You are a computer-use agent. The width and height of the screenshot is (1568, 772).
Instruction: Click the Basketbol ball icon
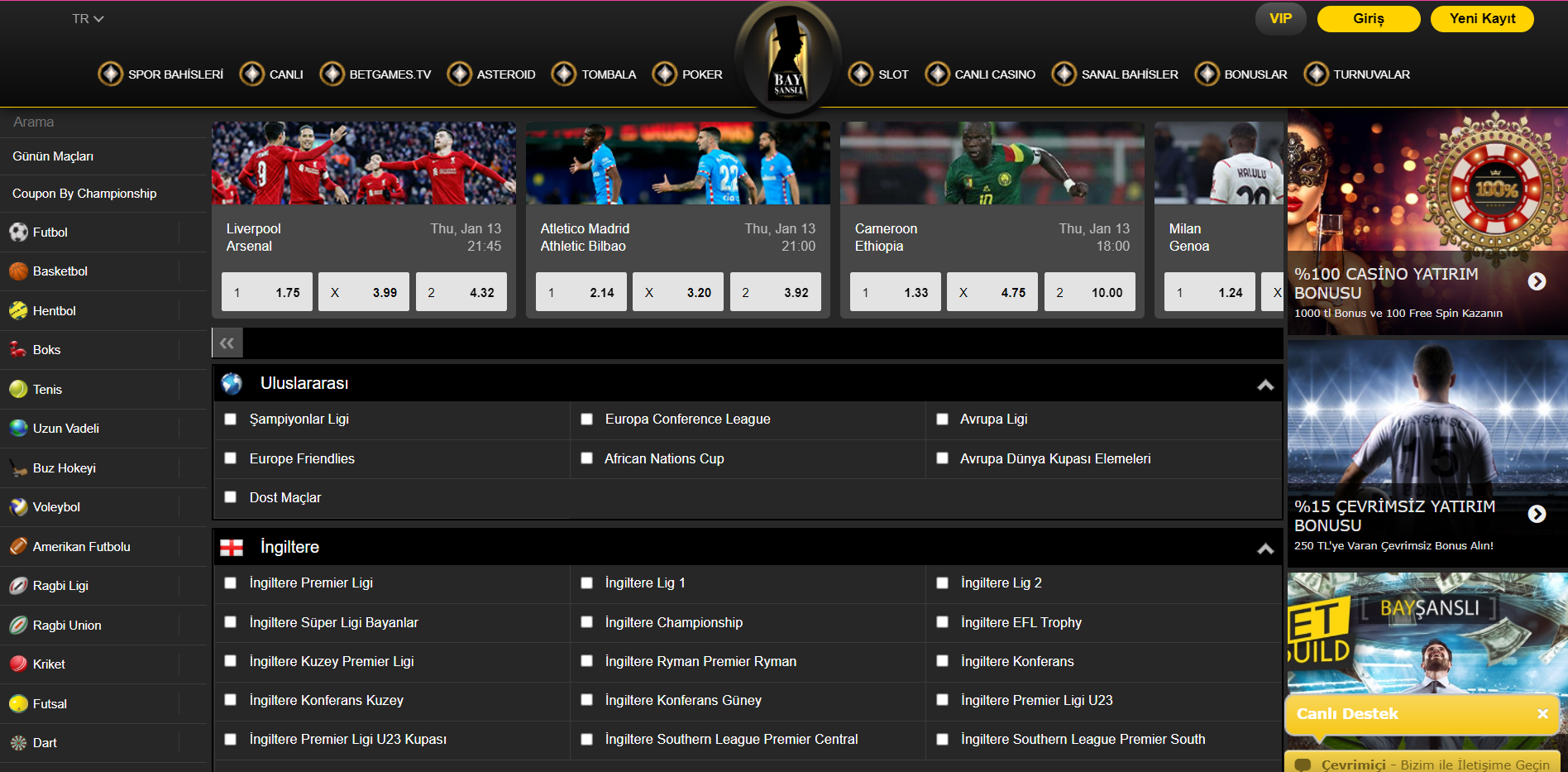pos(18,271)
